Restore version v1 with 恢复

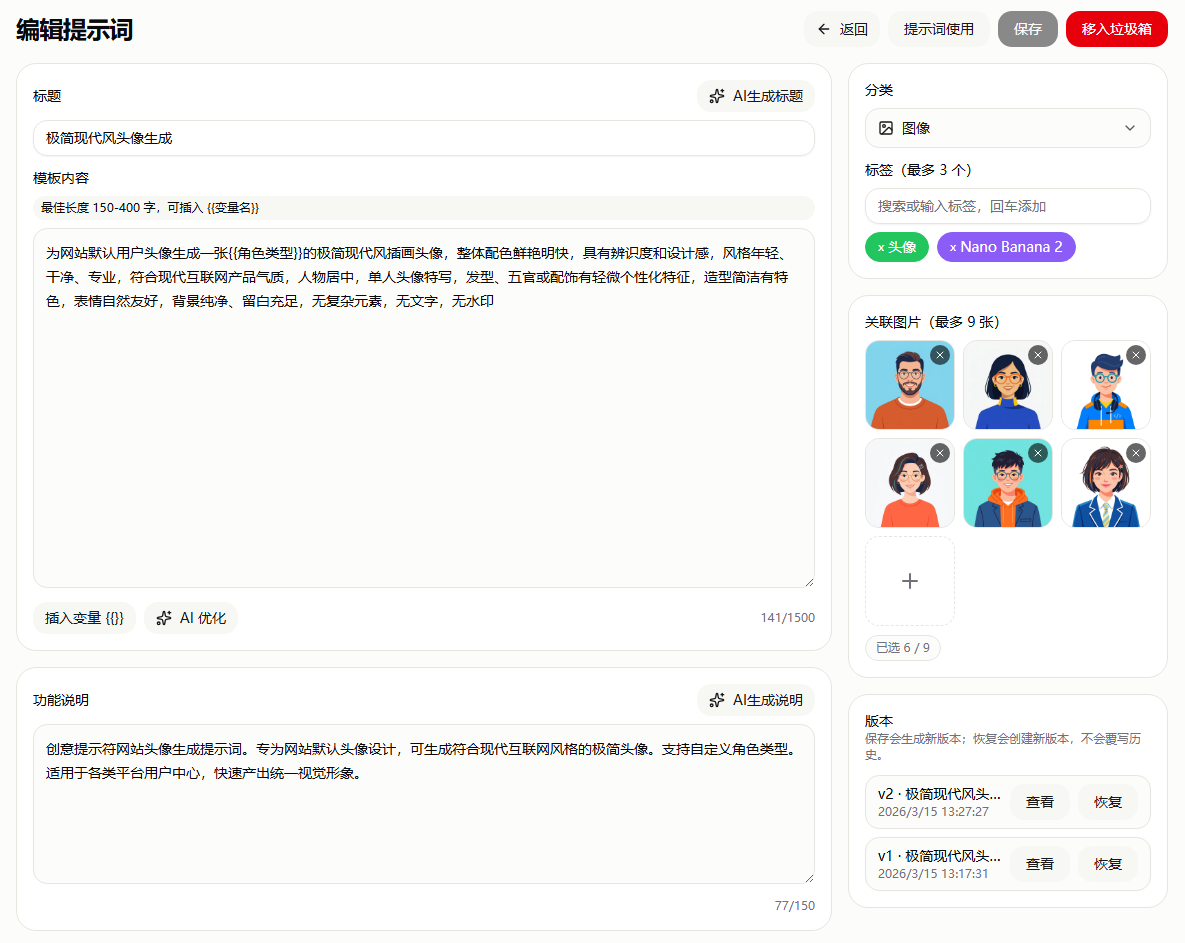point(1108,864)
